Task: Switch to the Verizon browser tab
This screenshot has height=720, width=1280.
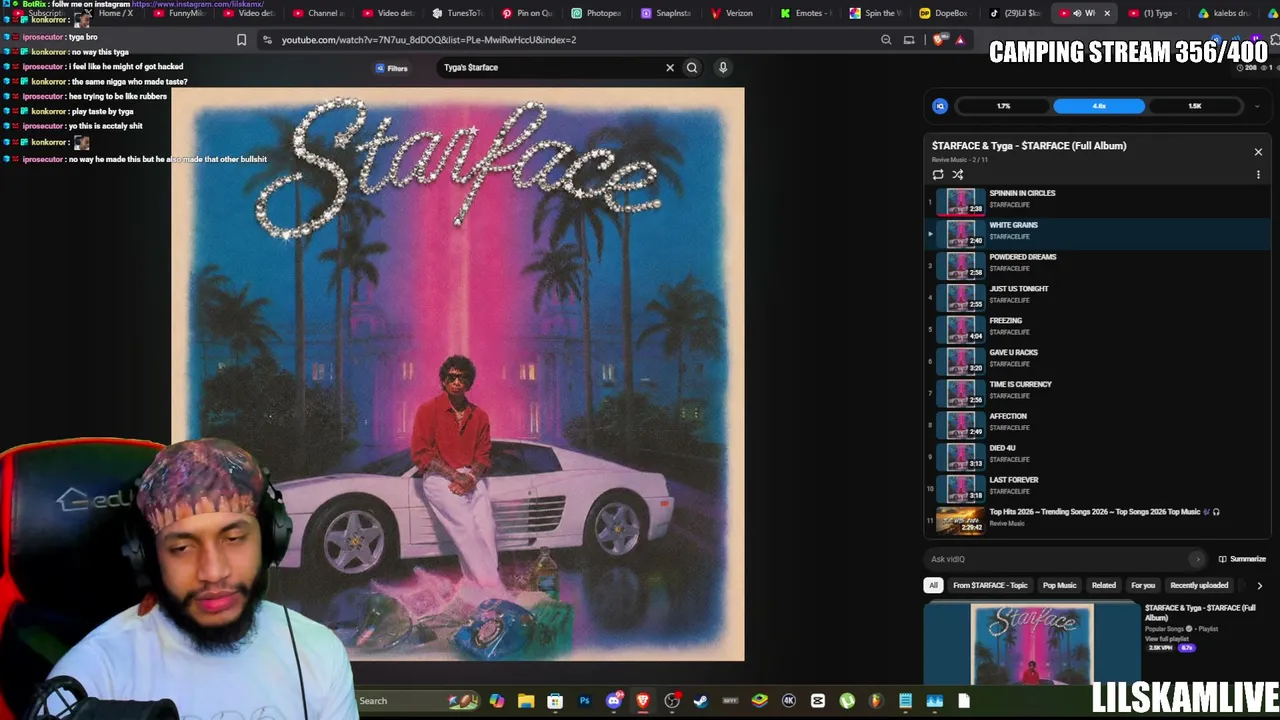Action: pos(733,13)
